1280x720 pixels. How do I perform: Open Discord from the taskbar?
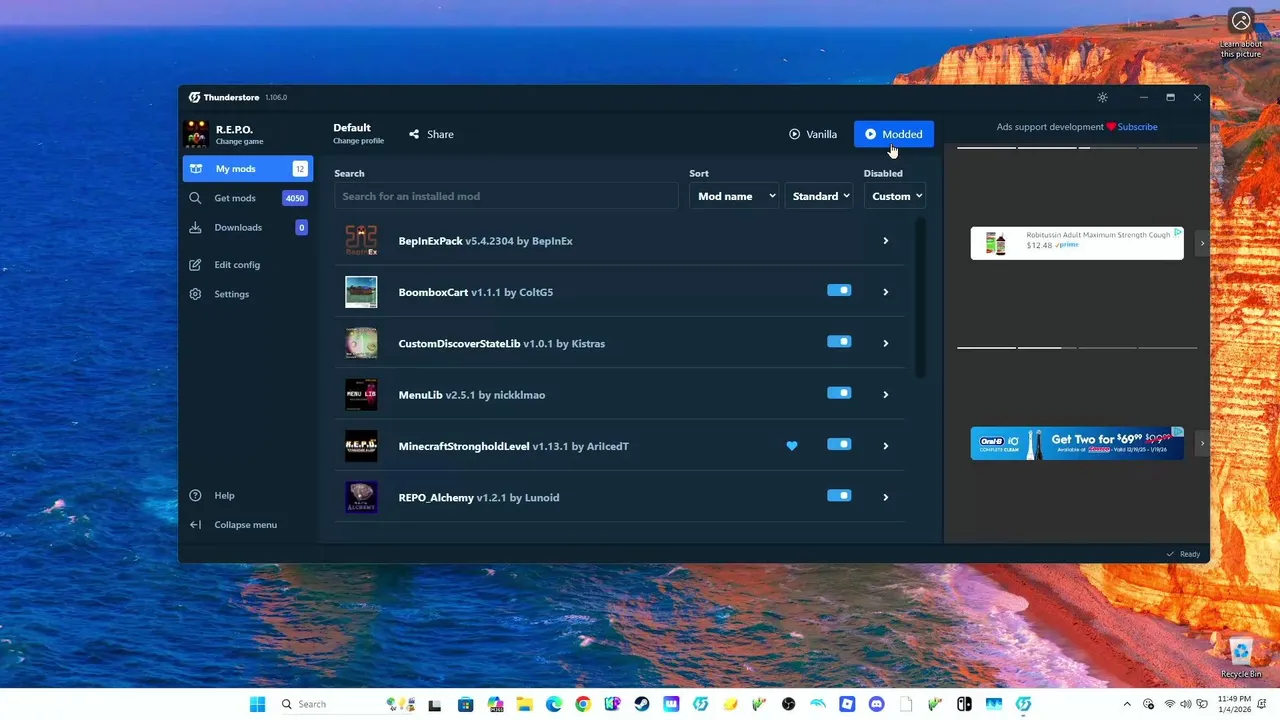tap(877, 704)
